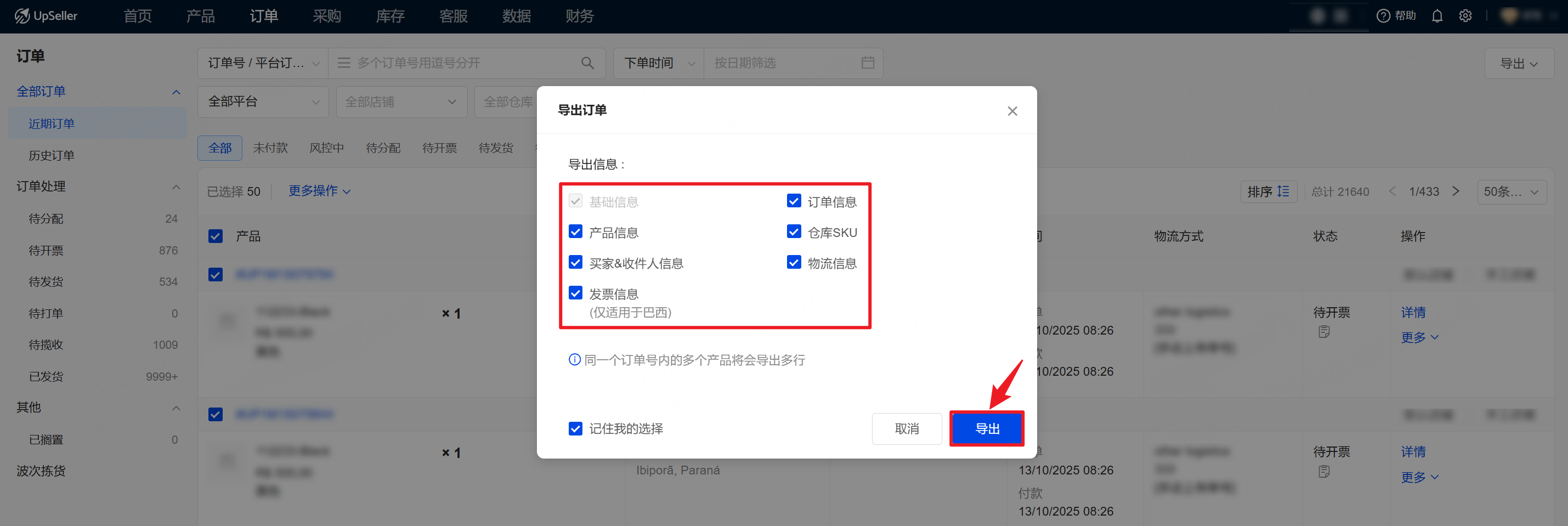This screenshot has height=526, width=1568.
Task: Click the UpSeller logo
Action: tap(46, 16)
